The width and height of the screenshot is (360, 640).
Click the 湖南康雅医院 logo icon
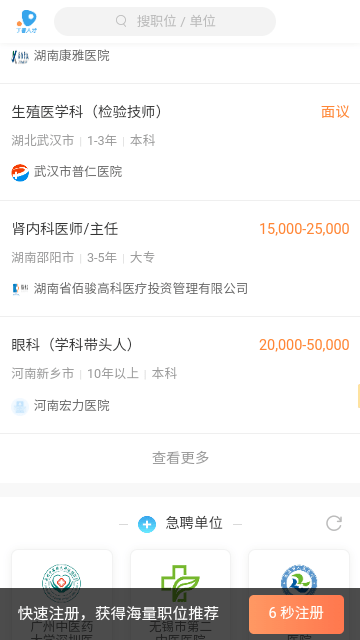click(x=20, y=56)
